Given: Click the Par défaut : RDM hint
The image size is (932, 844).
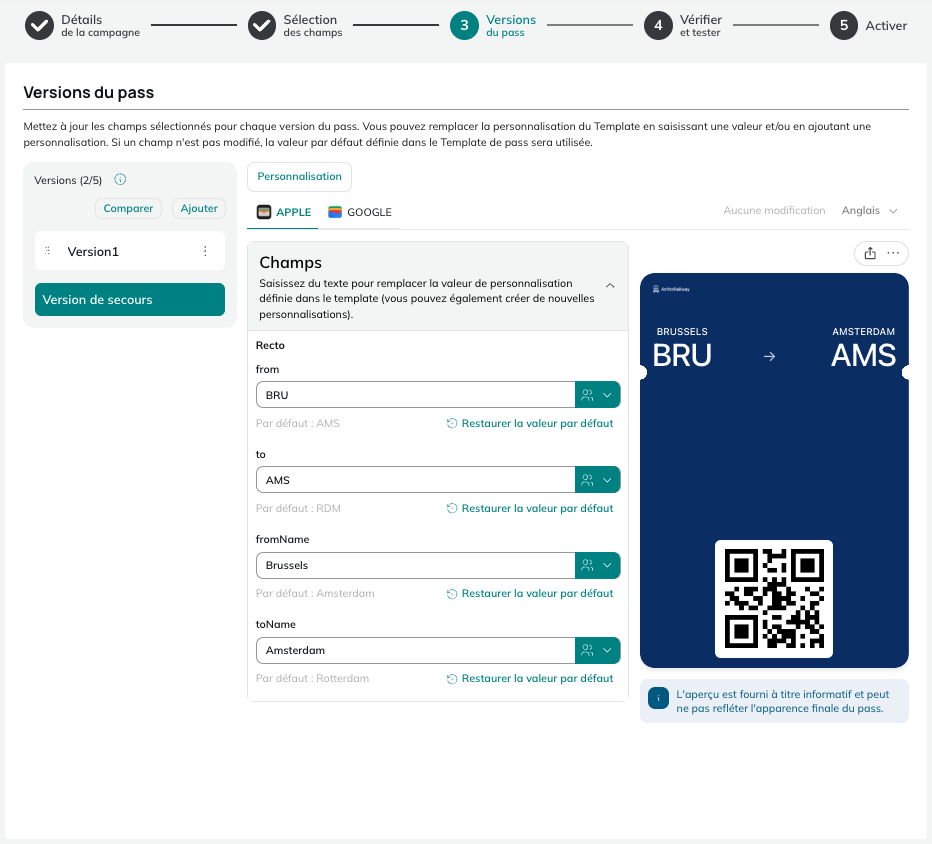Looking at the screenshot, I should point(298,508).
